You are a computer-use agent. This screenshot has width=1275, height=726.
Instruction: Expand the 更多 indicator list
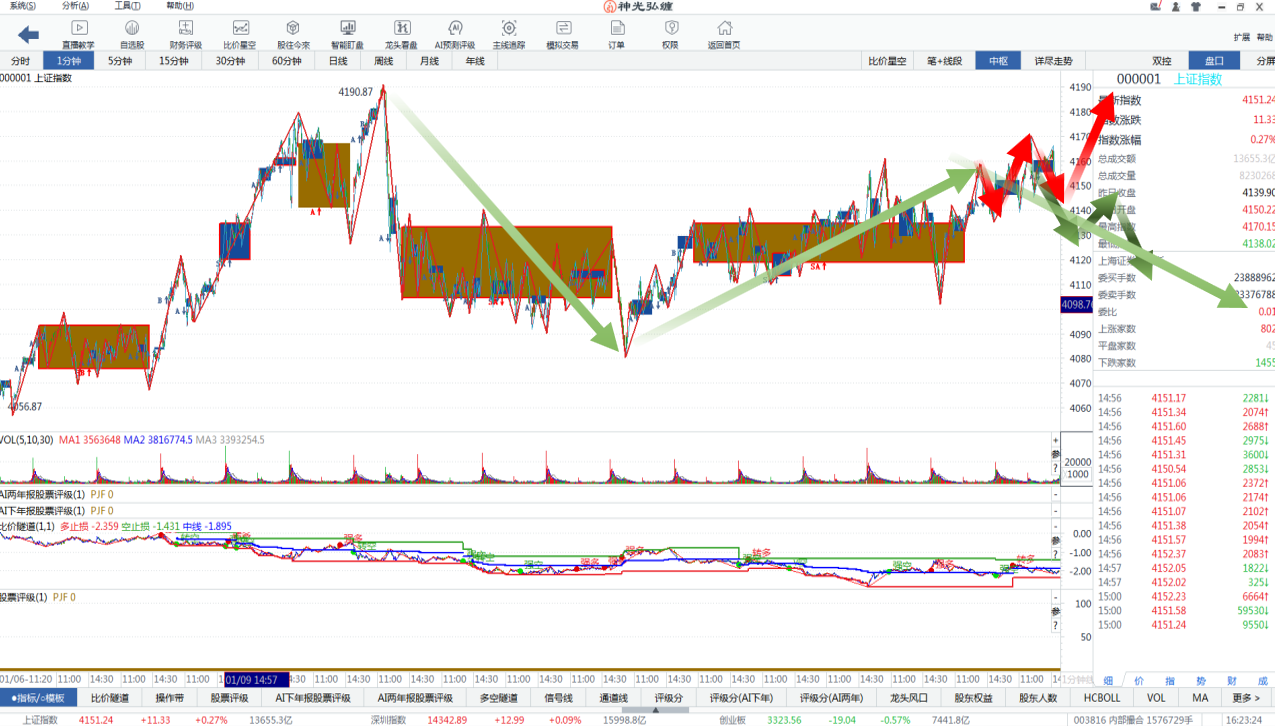pyautogui.click(x=1246, y=698)
